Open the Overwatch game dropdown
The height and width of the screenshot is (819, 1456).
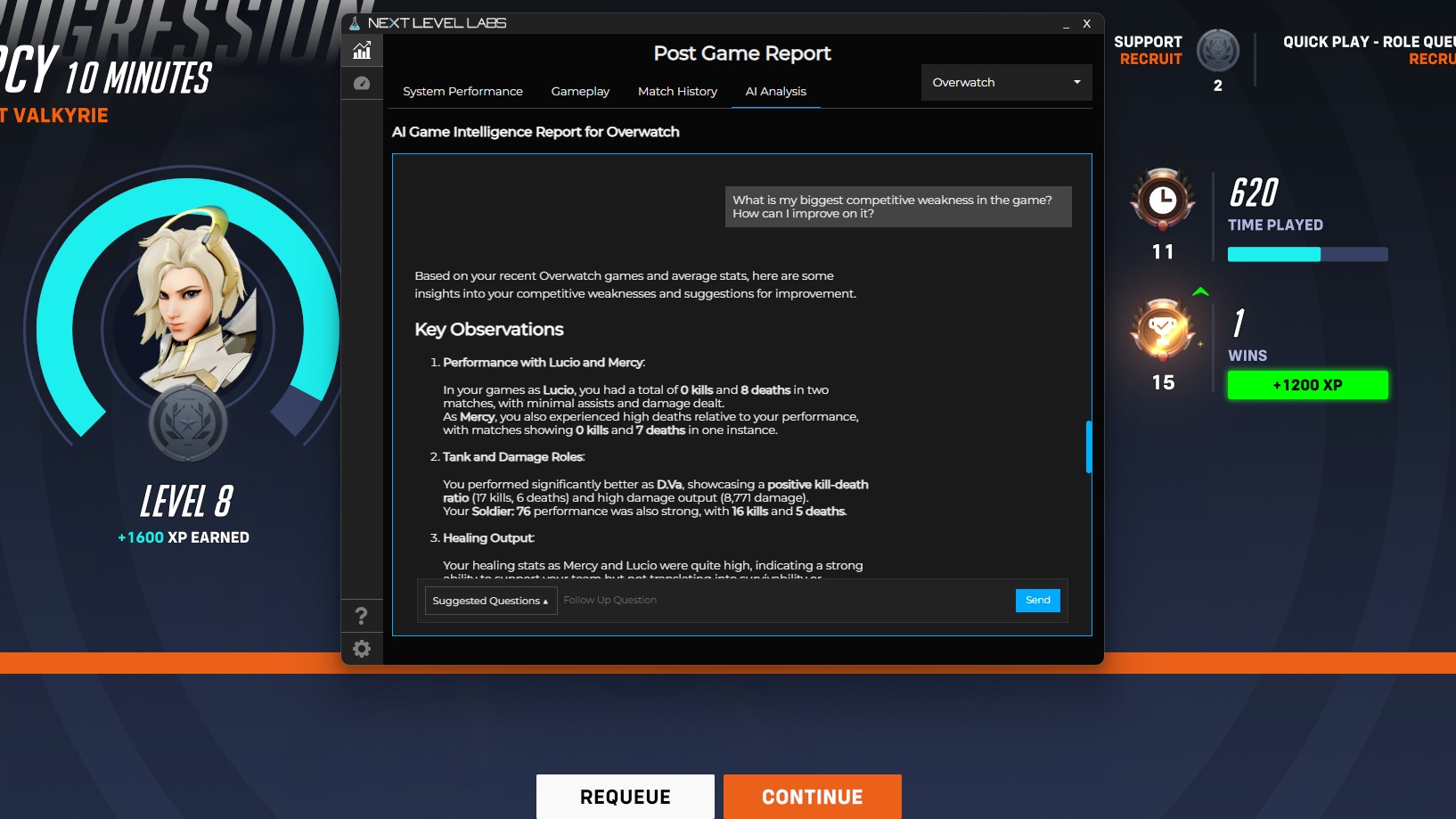pos(1006,82)
